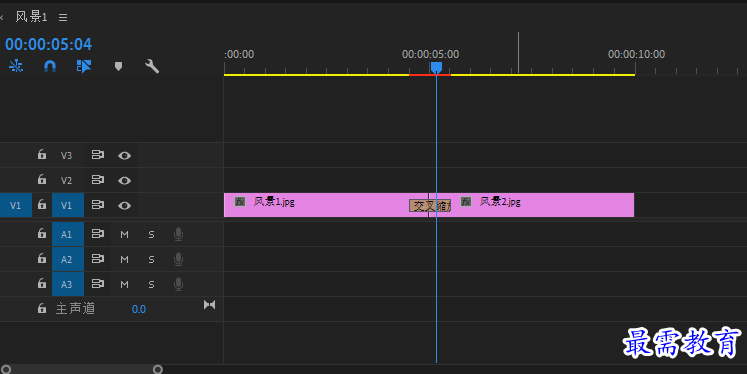
Task: Mute audio track A2
Action: click(x=124, y=260)
